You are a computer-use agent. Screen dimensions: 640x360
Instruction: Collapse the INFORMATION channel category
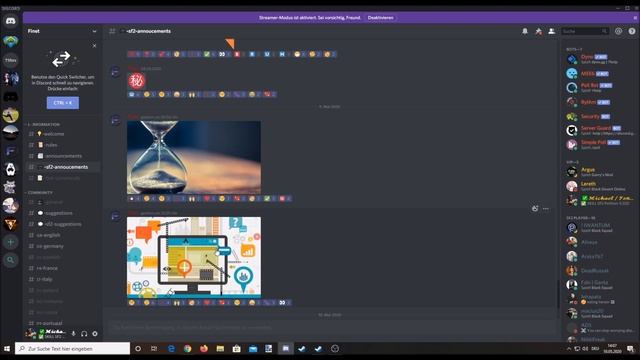tap(43, 124)
